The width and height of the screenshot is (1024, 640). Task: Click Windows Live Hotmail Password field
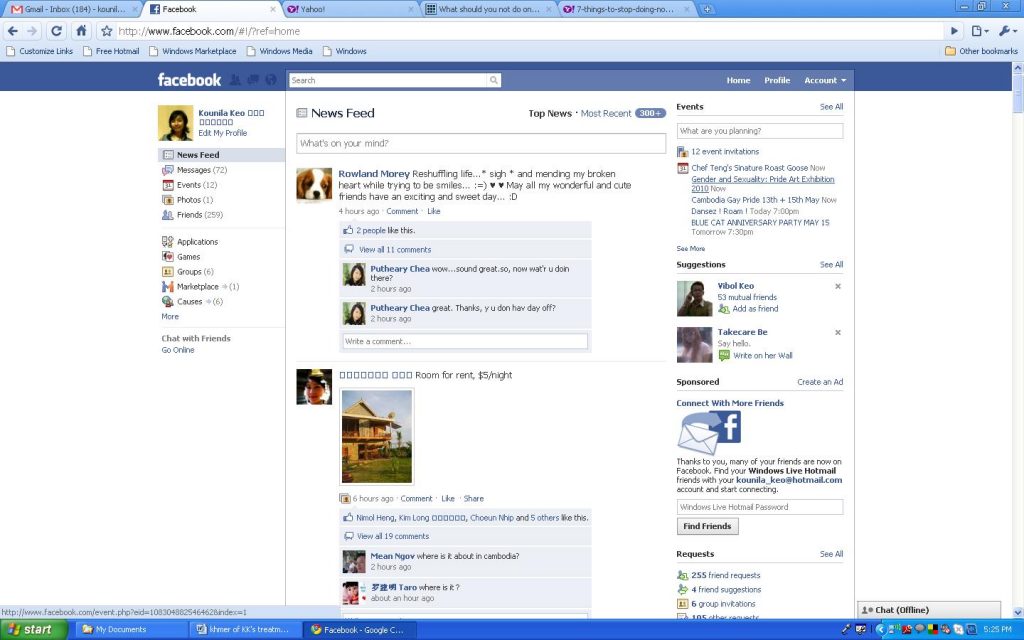(x=760, y=507)
